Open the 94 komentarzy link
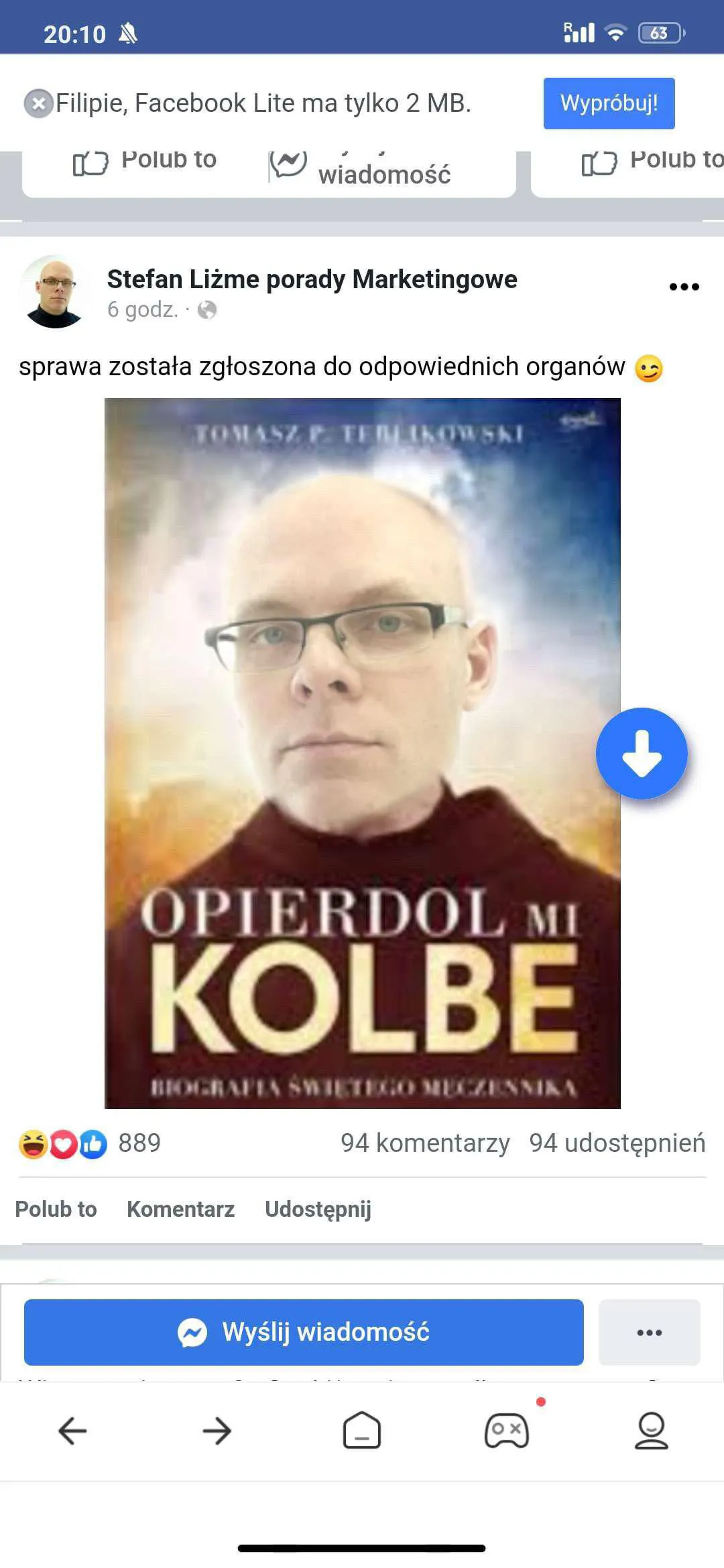 tap(425, 1143)
